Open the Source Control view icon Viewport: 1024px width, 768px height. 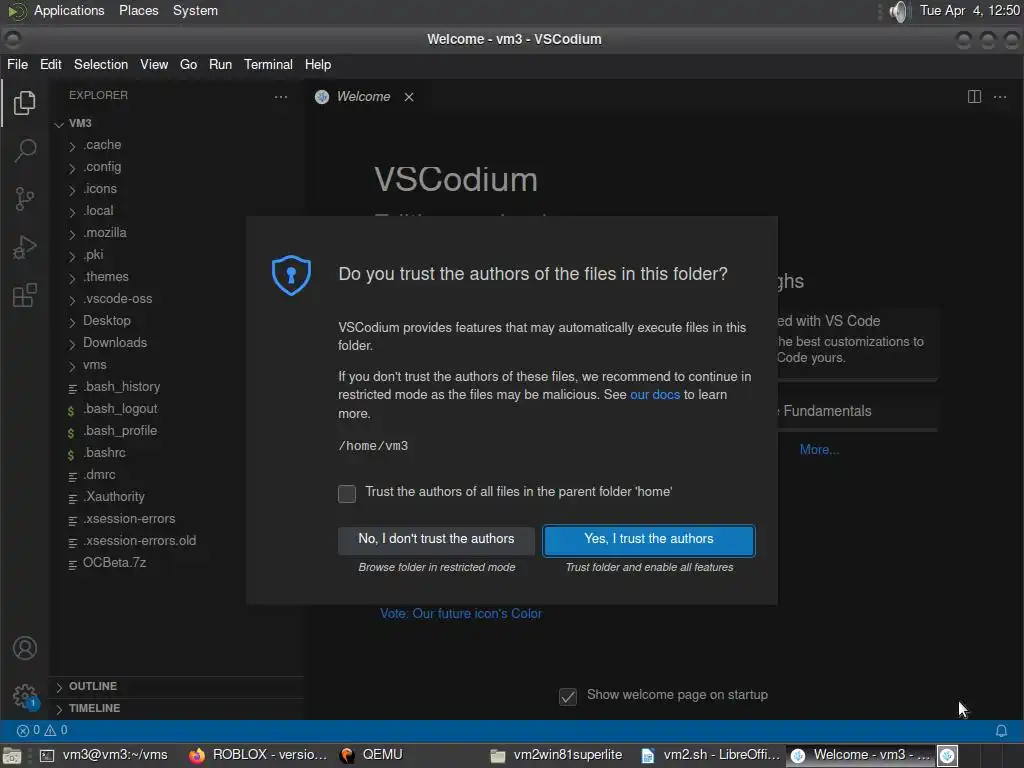[25, 199]
